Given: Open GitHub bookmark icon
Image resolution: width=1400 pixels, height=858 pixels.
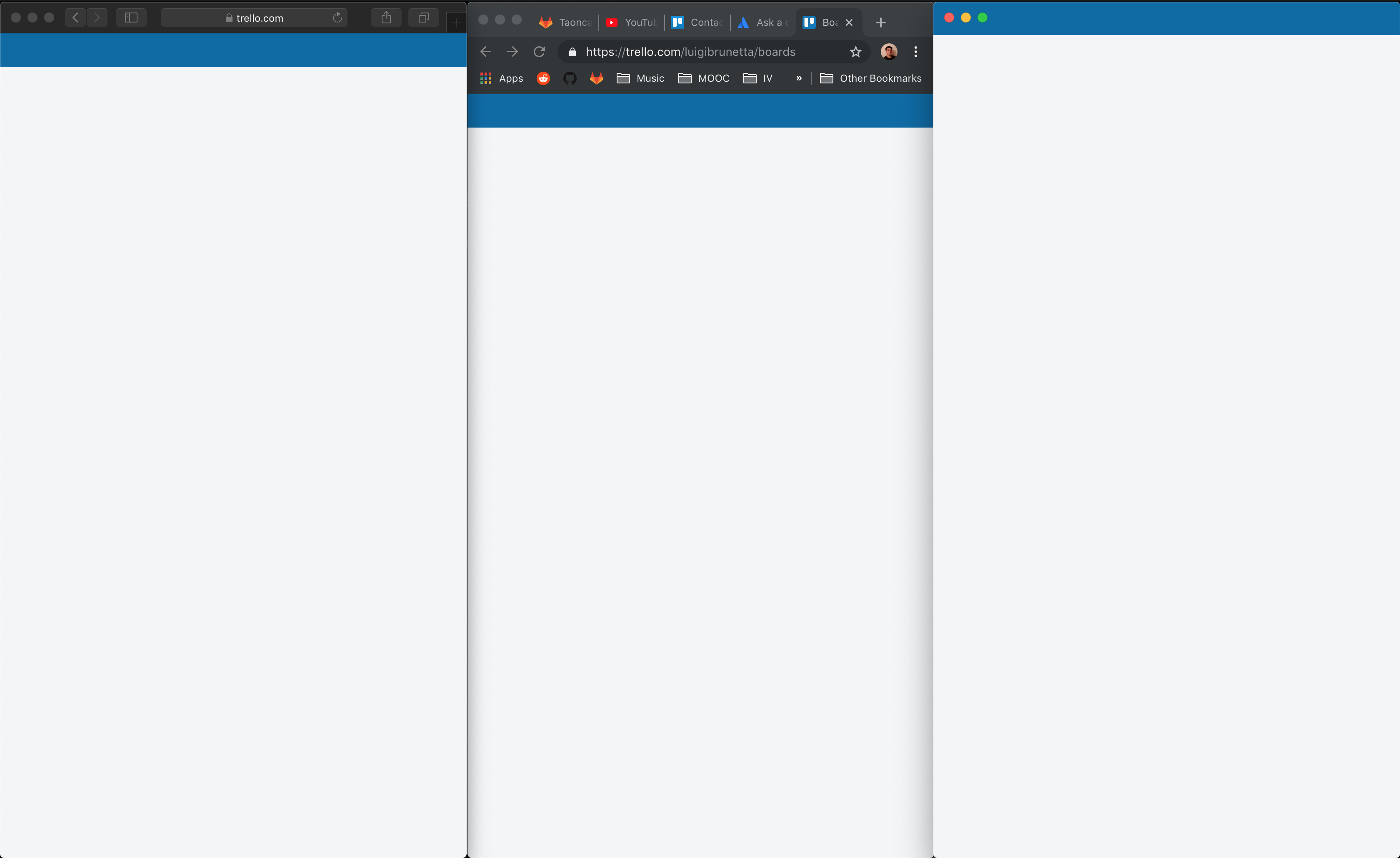Looking at the screenshot, I should point(570,78).
